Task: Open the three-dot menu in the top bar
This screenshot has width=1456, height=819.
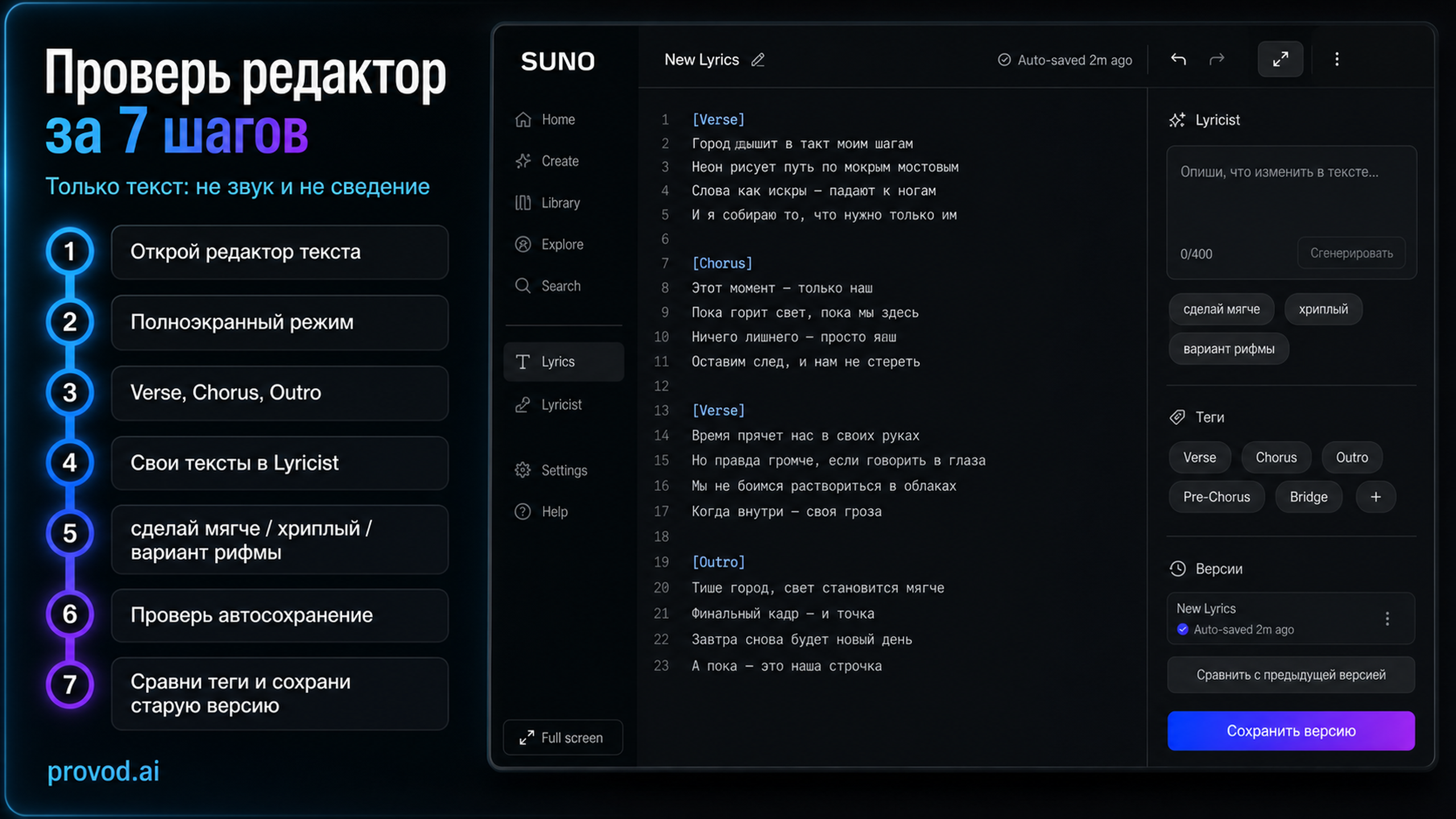Action: tap(1337, 59)
